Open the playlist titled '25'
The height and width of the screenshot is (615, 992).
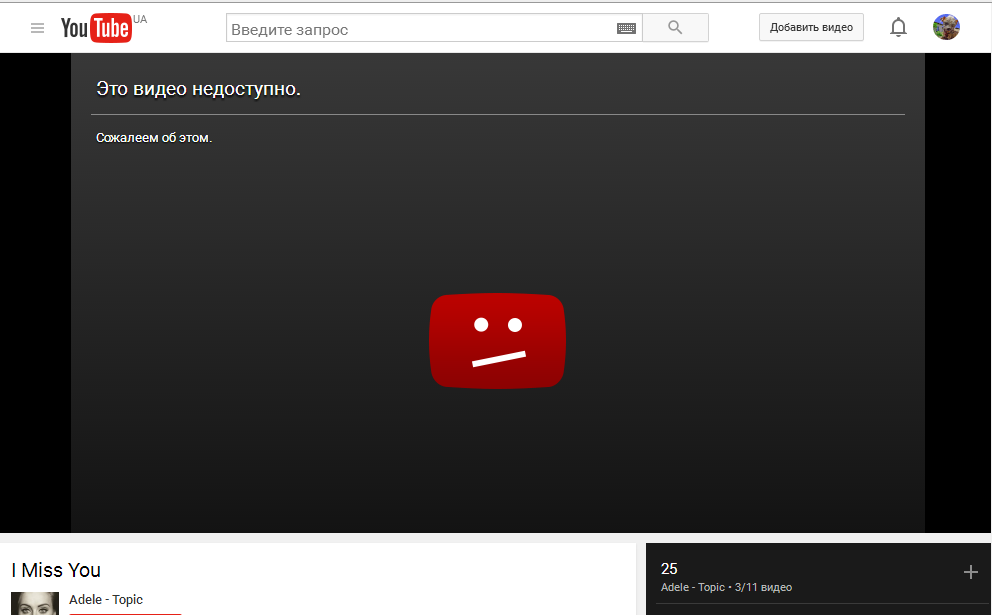(669, 569)
